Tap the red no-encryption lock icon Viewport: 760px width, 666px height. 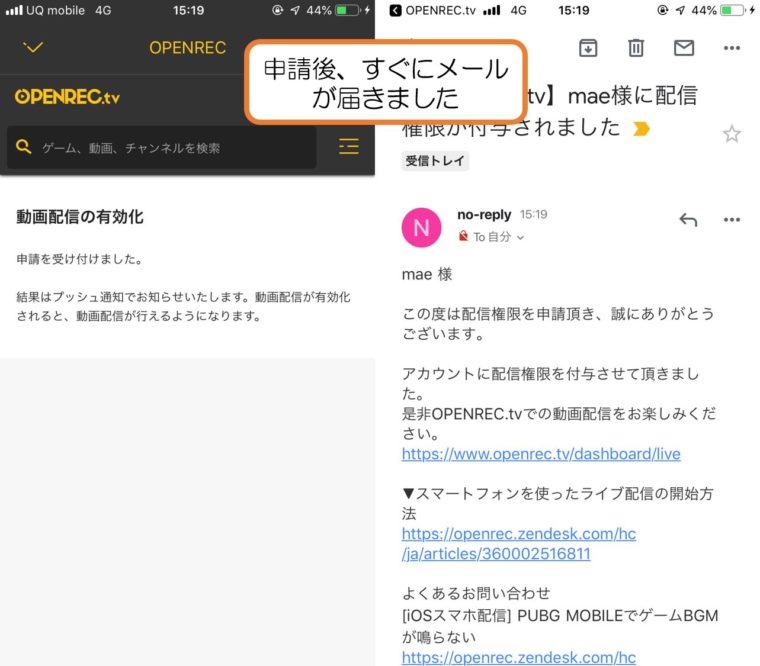tap(463, 236)
